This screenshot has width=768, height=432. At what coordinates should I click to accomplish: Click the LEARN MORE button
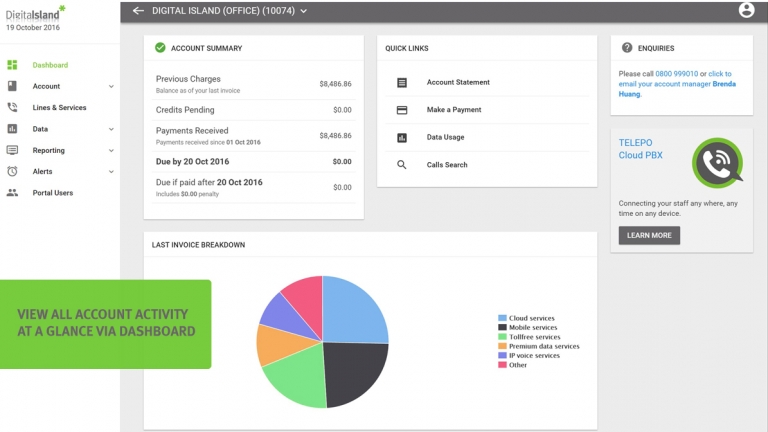[x=649, y=235]
